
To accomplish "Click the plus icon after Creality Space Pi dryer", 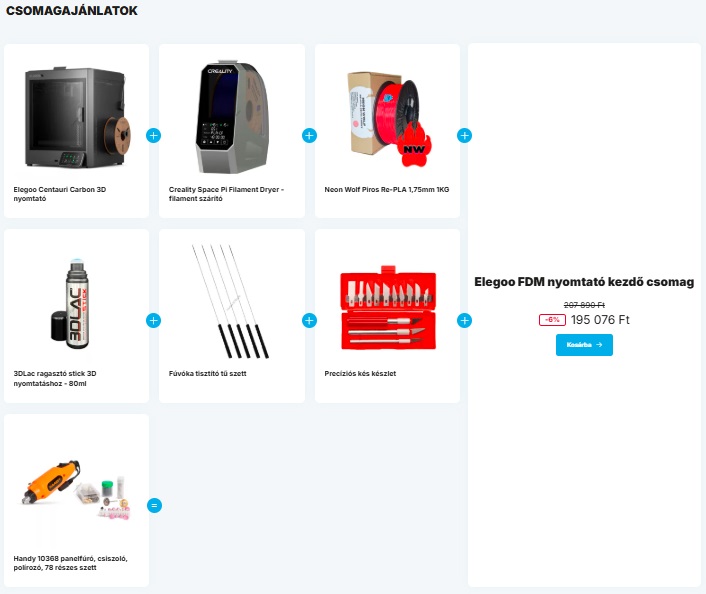I will [309, 136].
